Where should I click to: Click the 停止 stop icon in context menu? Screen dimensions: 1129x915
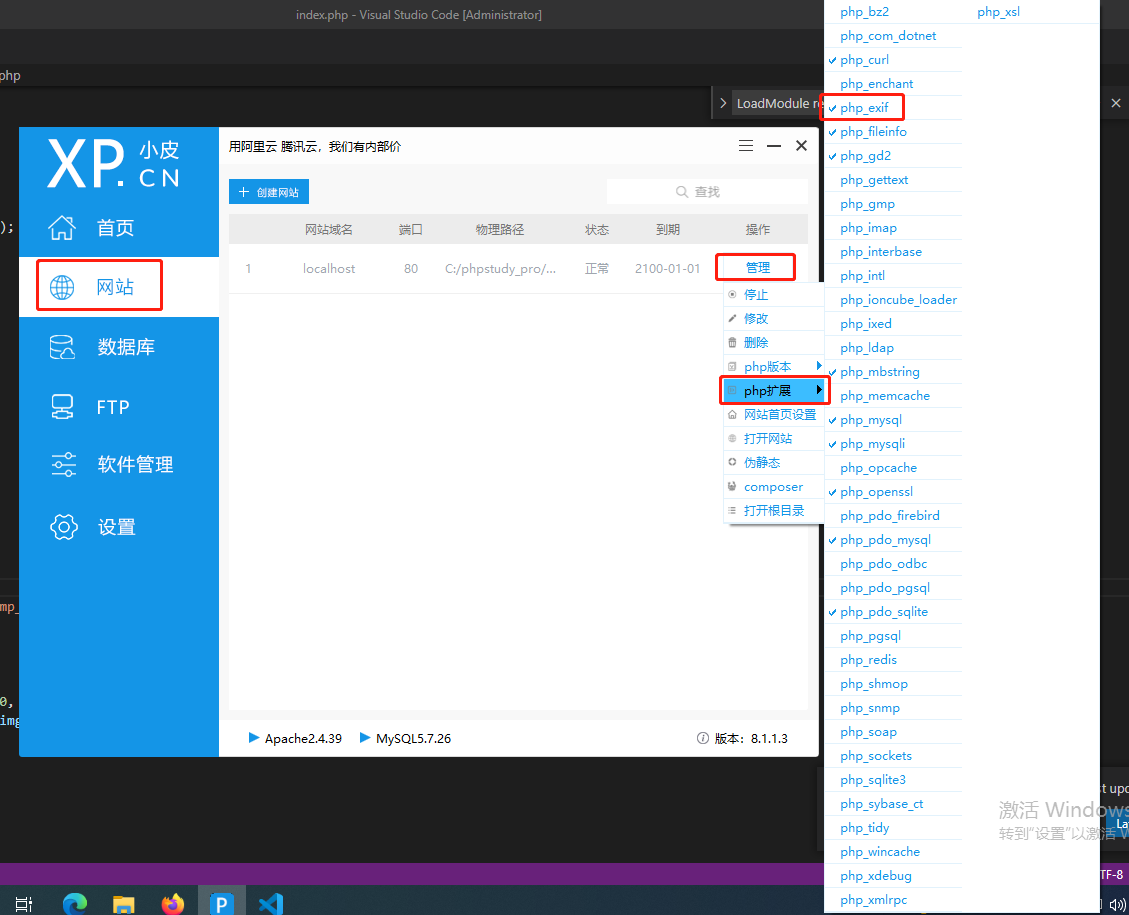[732, 294]
